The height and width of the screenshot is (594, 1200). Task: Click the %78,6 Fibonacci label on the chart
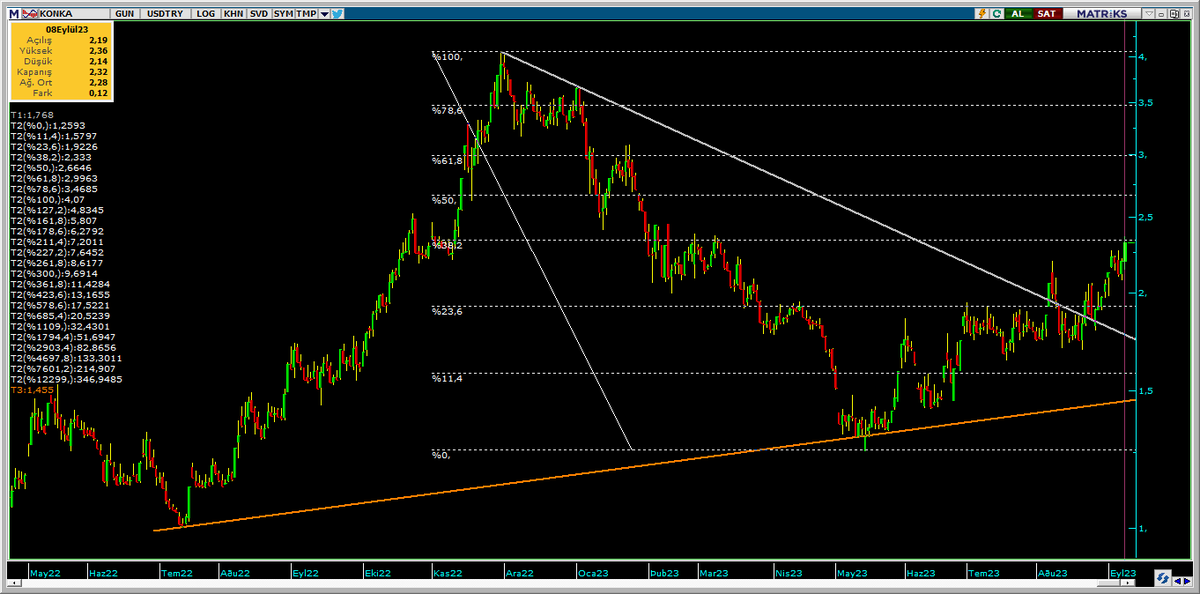pos(447,110)
